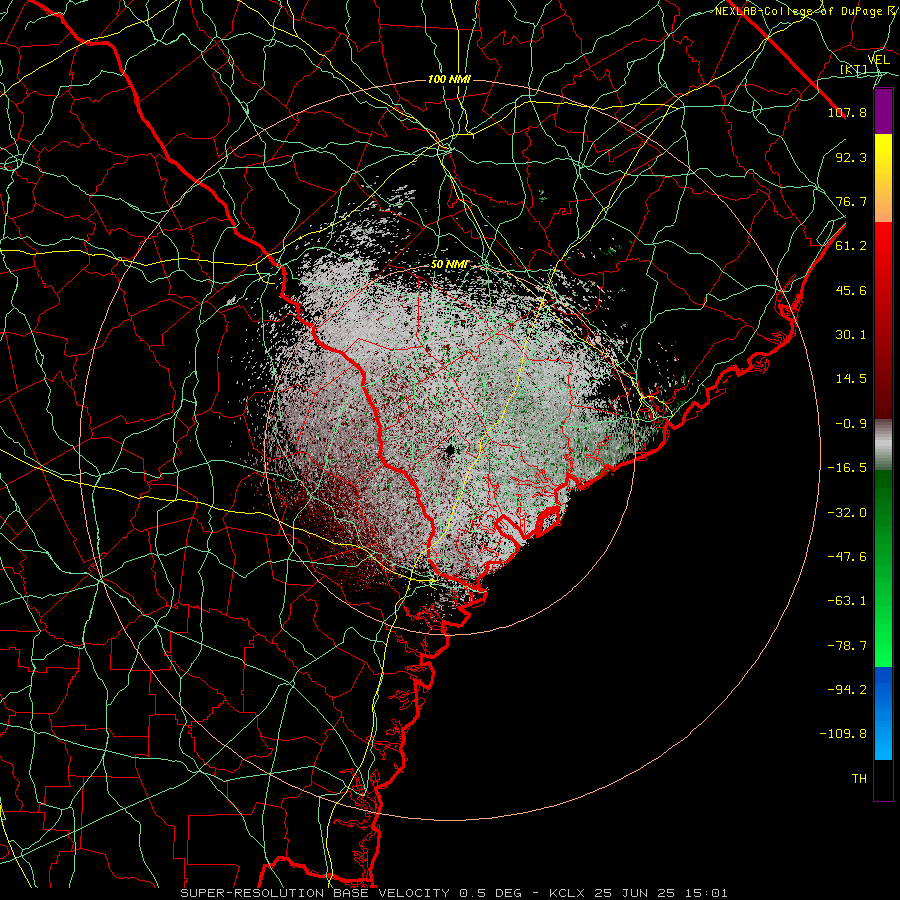Select the 14.5 velocity scale value
900x900 pixels.
pyautogui.click(x=851, y=379)
